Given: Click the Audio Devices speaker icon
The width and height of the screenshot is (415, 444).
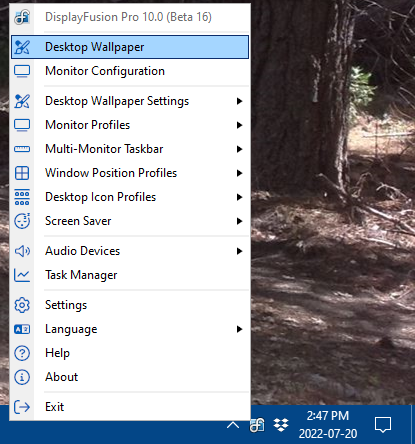Looking at the screenshot, I should click(22, 251).
